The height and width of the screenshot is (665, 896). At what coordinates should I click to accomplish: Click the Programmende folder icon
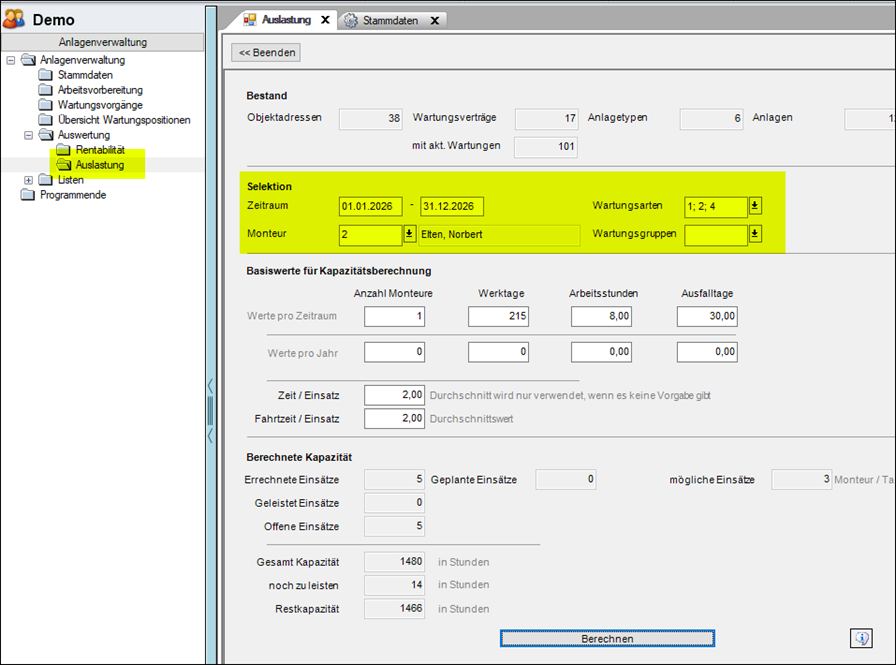28,195
